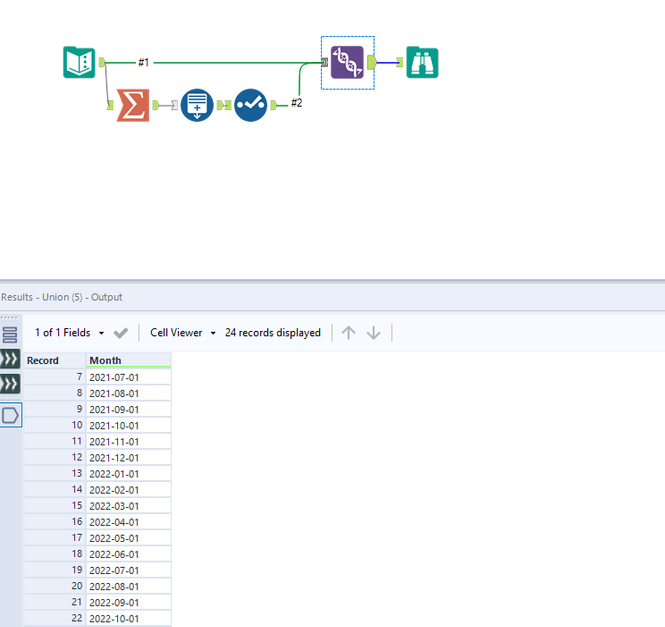The height and width of the screenshot is (627, 665).
Task: Select record row number 22
Action: (x=55, y=619)
